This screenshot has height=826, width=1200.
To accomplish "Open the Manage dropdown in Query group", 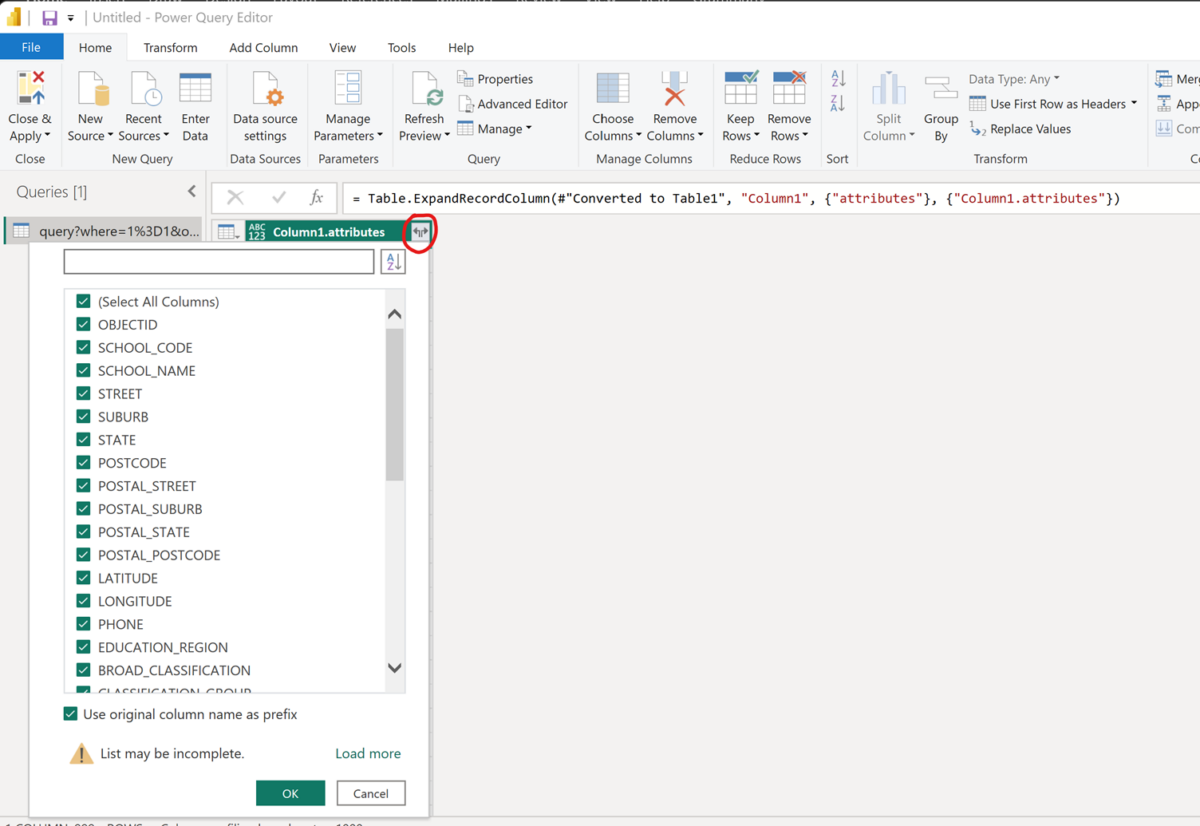I will click(x=495, y=128).
